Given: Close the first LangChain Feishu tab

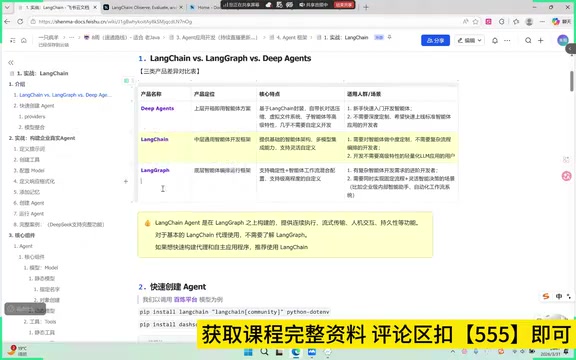Looking at the screenshot, I should point(95,7).
